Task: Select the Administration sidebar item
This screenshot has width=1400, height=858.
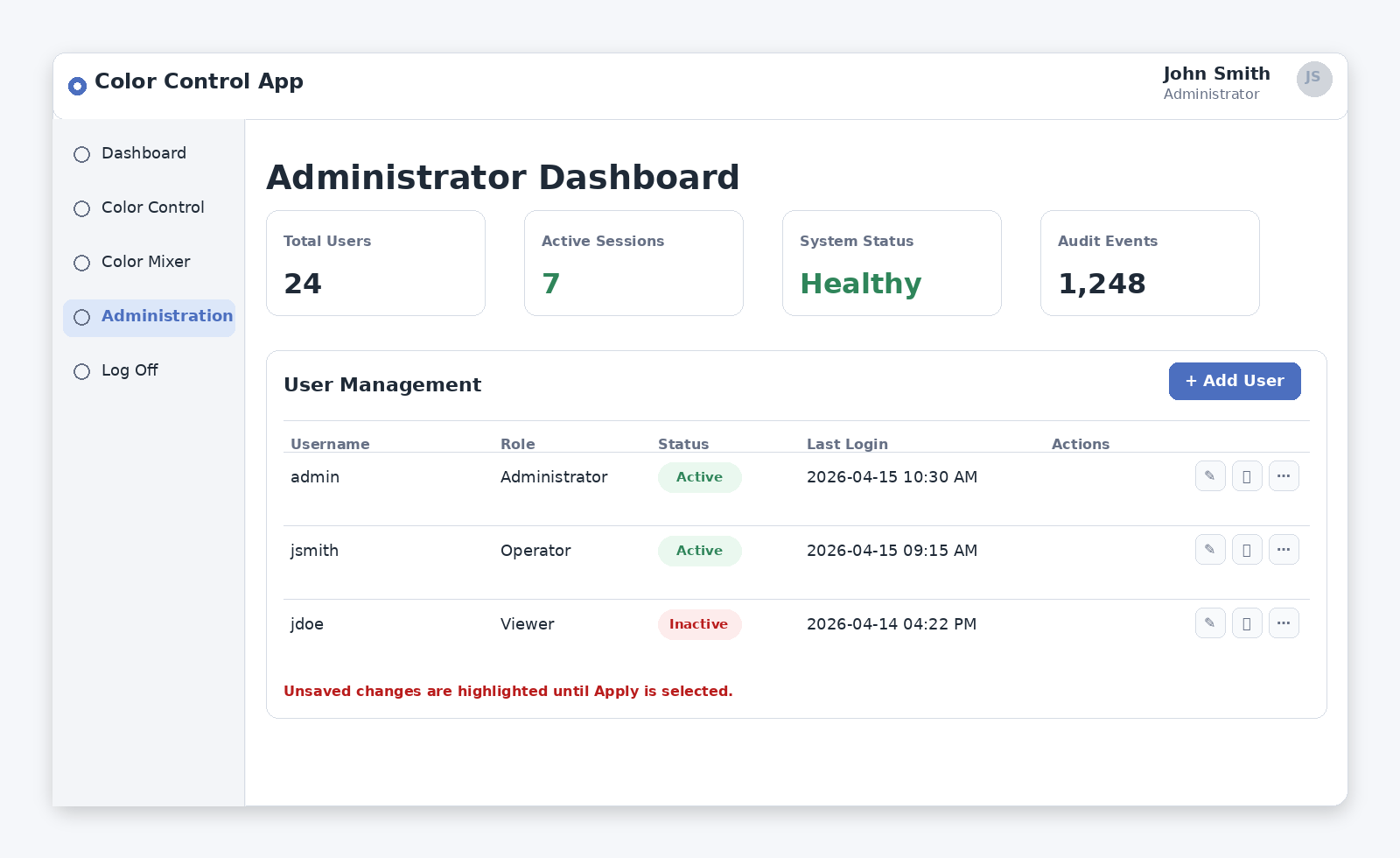Action: tap(166, 316)
